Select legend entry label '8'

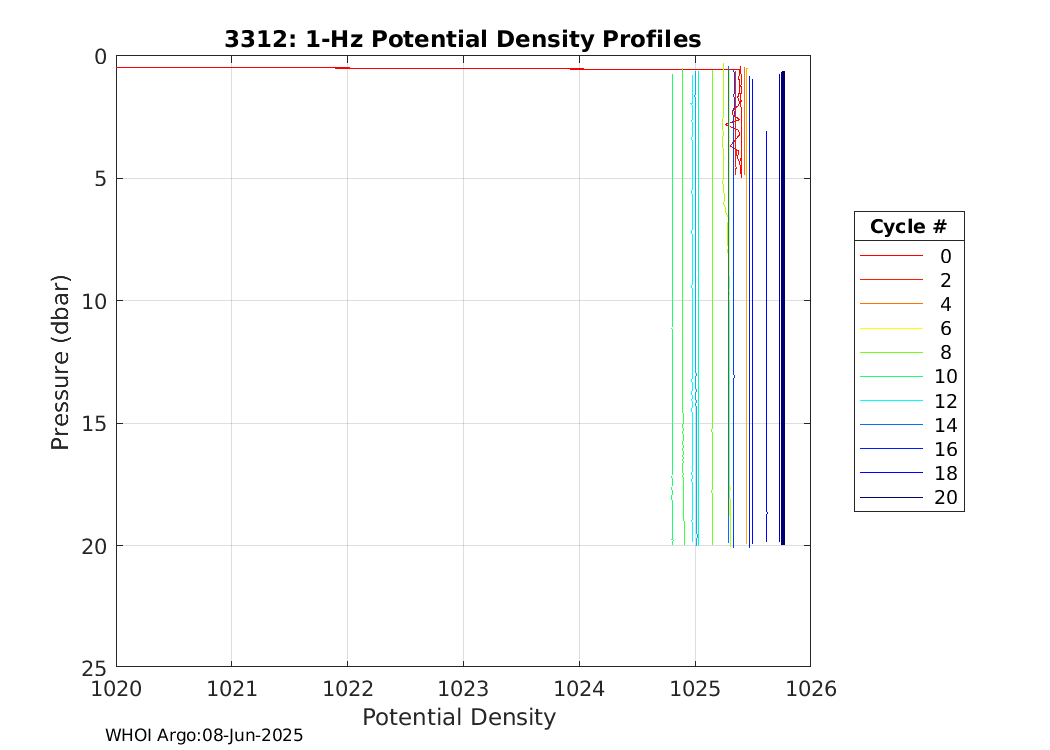coord(946,352)
